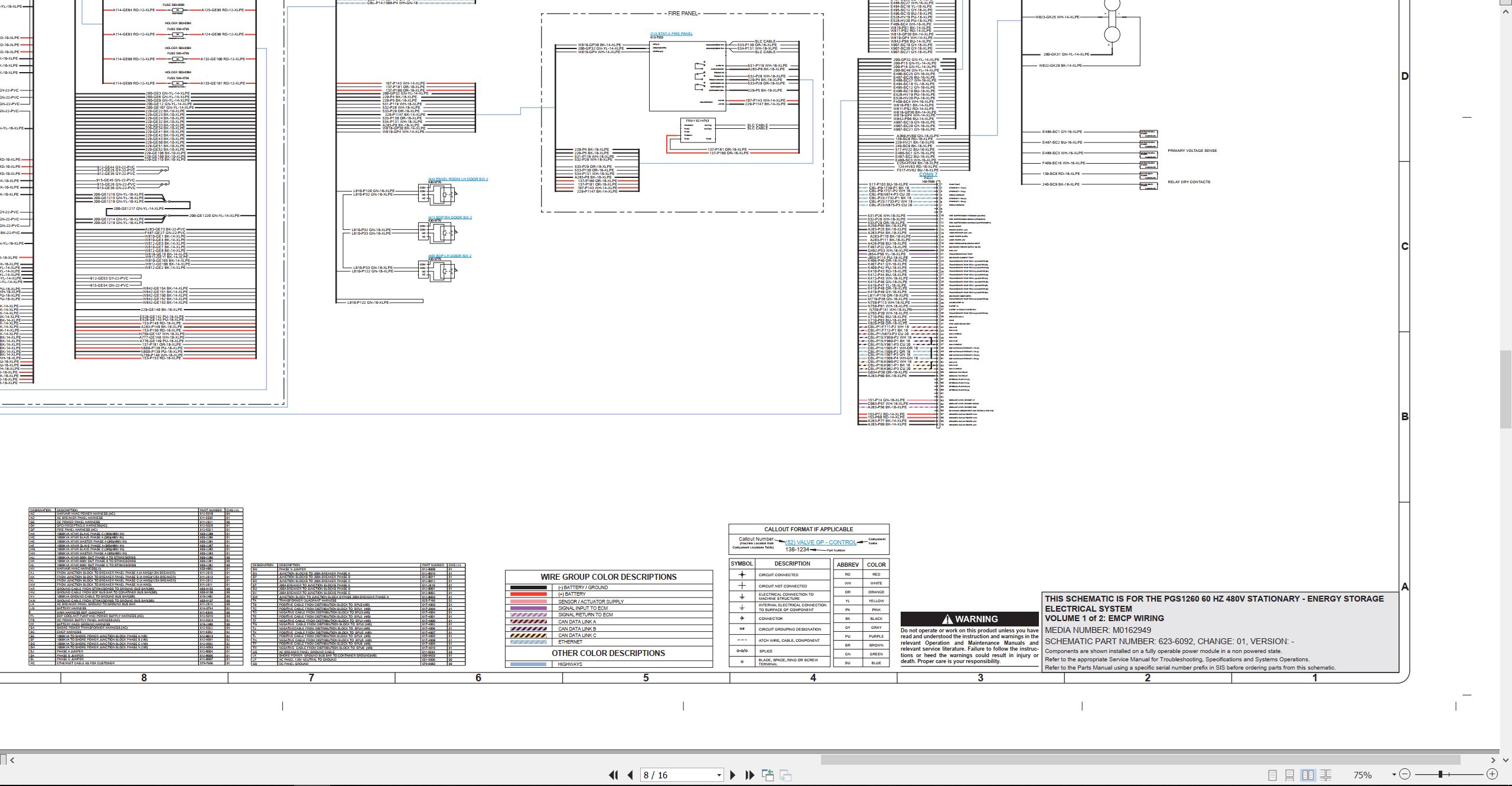The width and height of the screenshot is (1512, 786).
Task: Click the HIGHWAYS blue swatch
Action: [x=528, y=664]
